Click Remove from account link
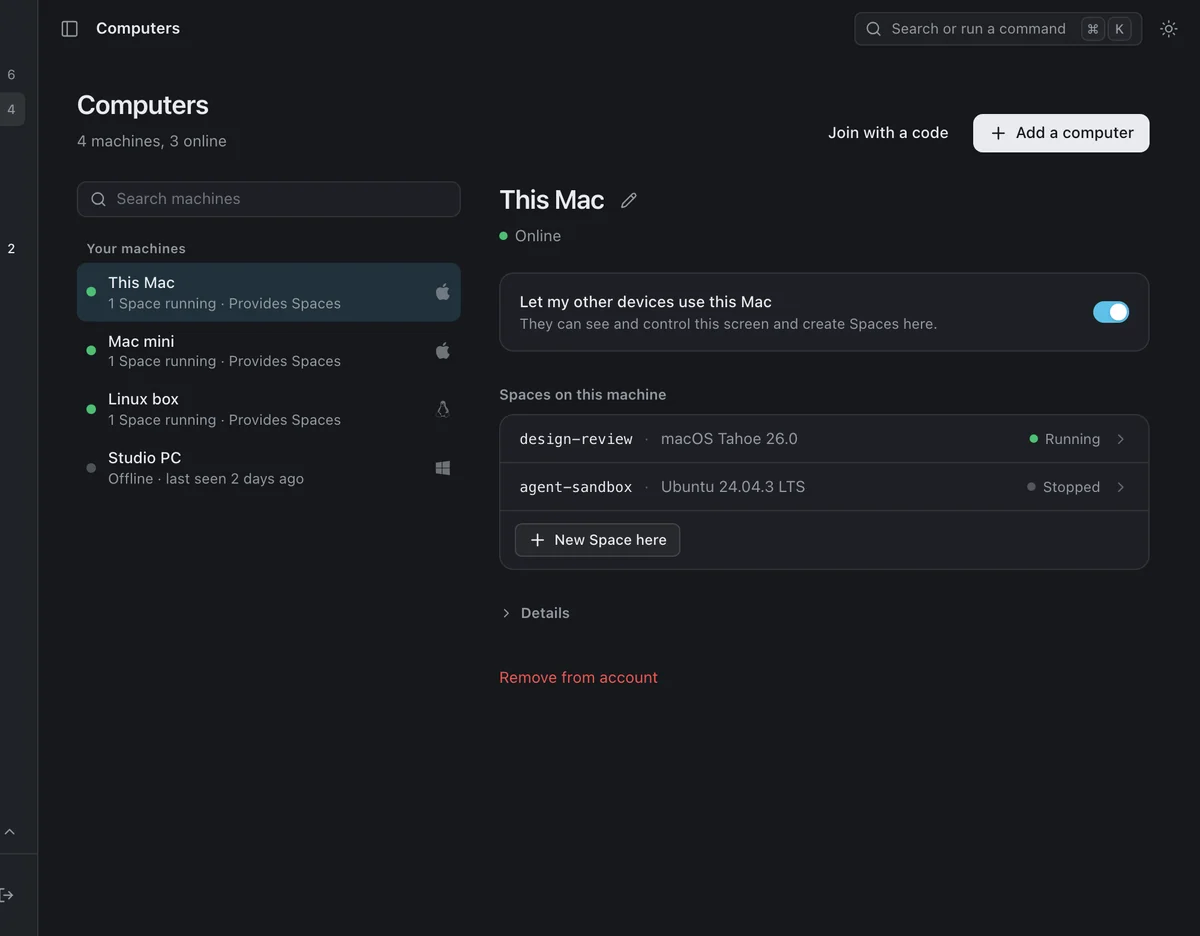 (578, 678)
